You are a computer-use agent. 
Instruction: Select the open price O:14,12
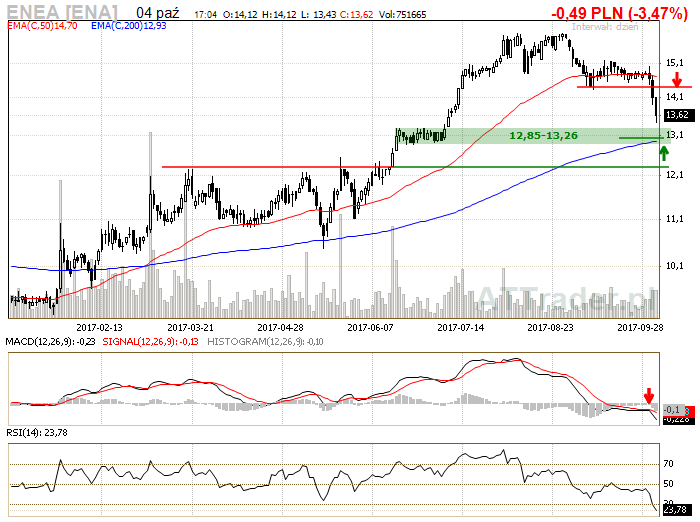[x=240, y=15]
